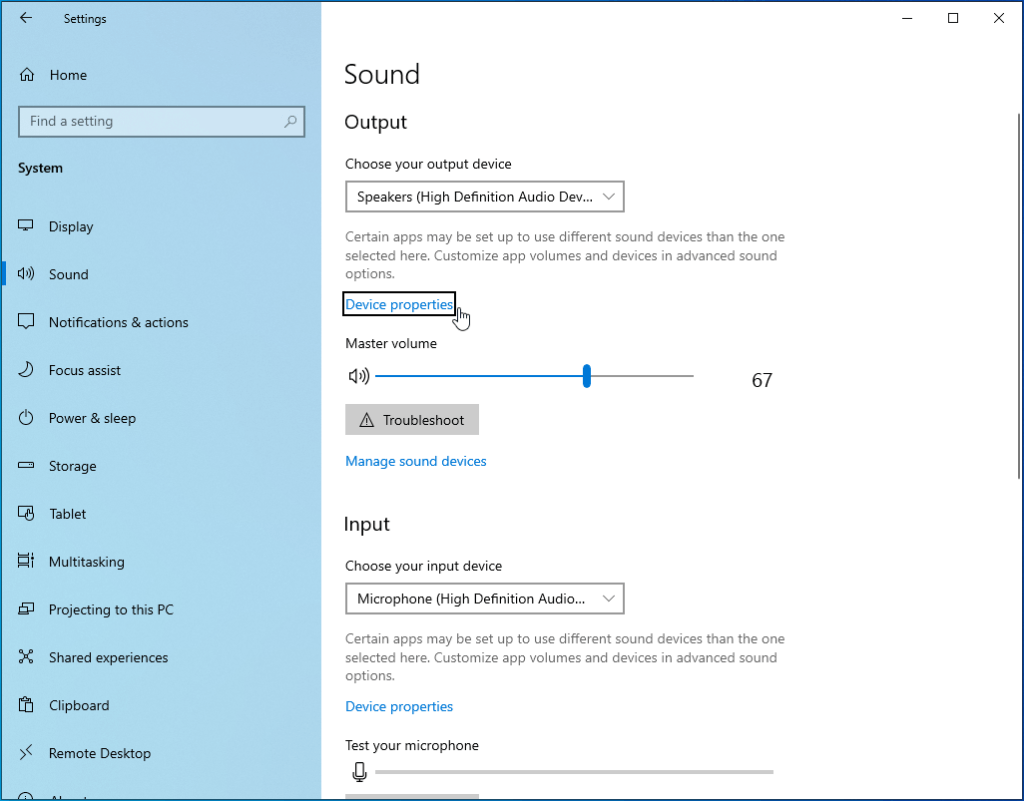Click the speaker icon beside master volume
This screenshot has width=1024, height=801.
point(359,376)
